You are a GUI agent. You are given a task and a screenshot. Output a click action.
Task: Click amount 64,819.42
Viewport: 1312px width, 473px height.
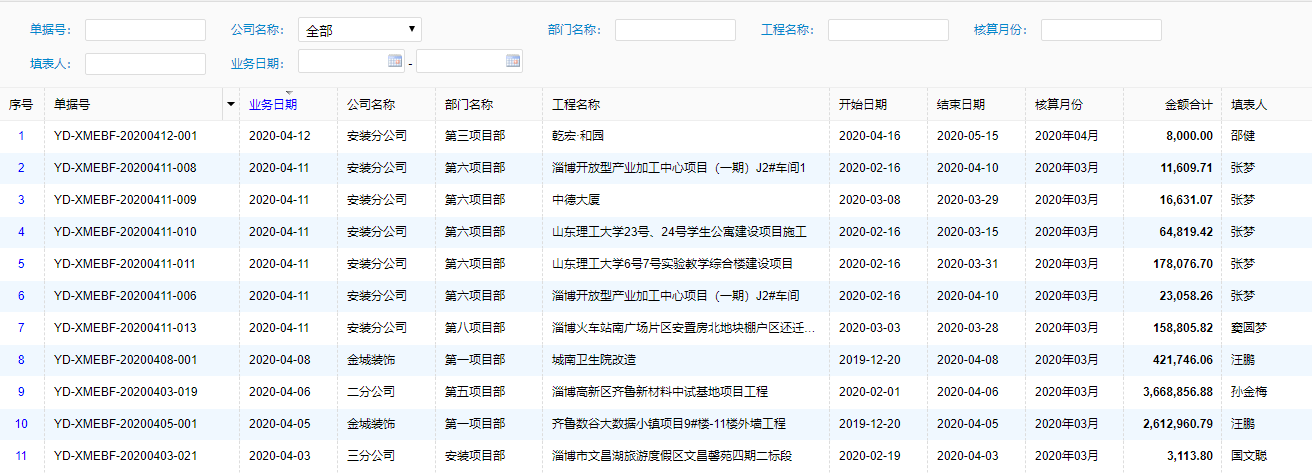[x=1186, y=232]
